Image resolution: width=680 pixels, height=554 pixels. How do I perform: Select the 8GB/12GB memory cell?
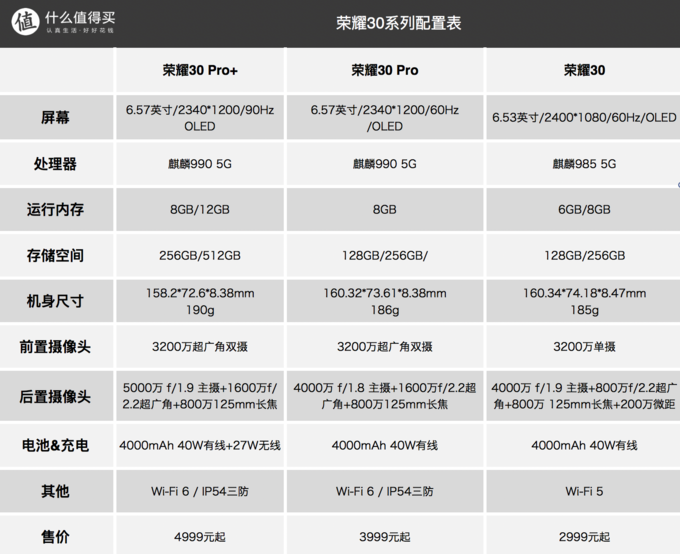(200, 210)
